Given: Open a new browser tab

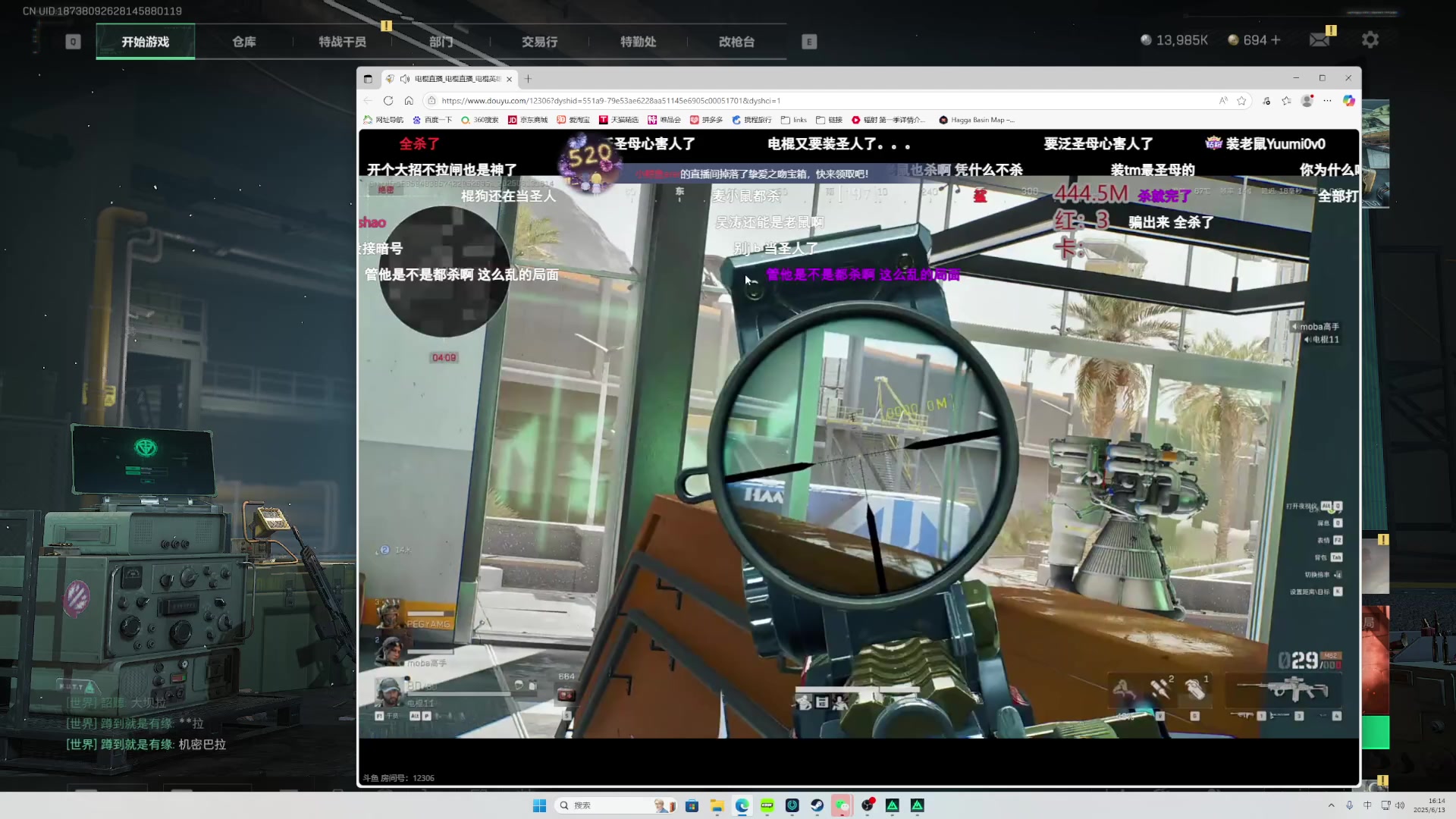Looking at the screenshot, I should (x=528, y=79).
